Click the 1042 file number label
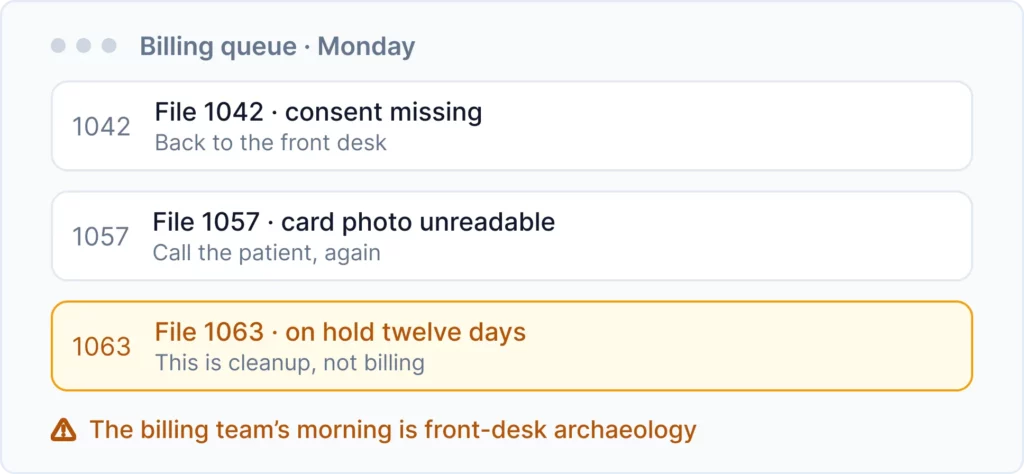Screen dimensions: 1024x474 (x=101, y=127)
